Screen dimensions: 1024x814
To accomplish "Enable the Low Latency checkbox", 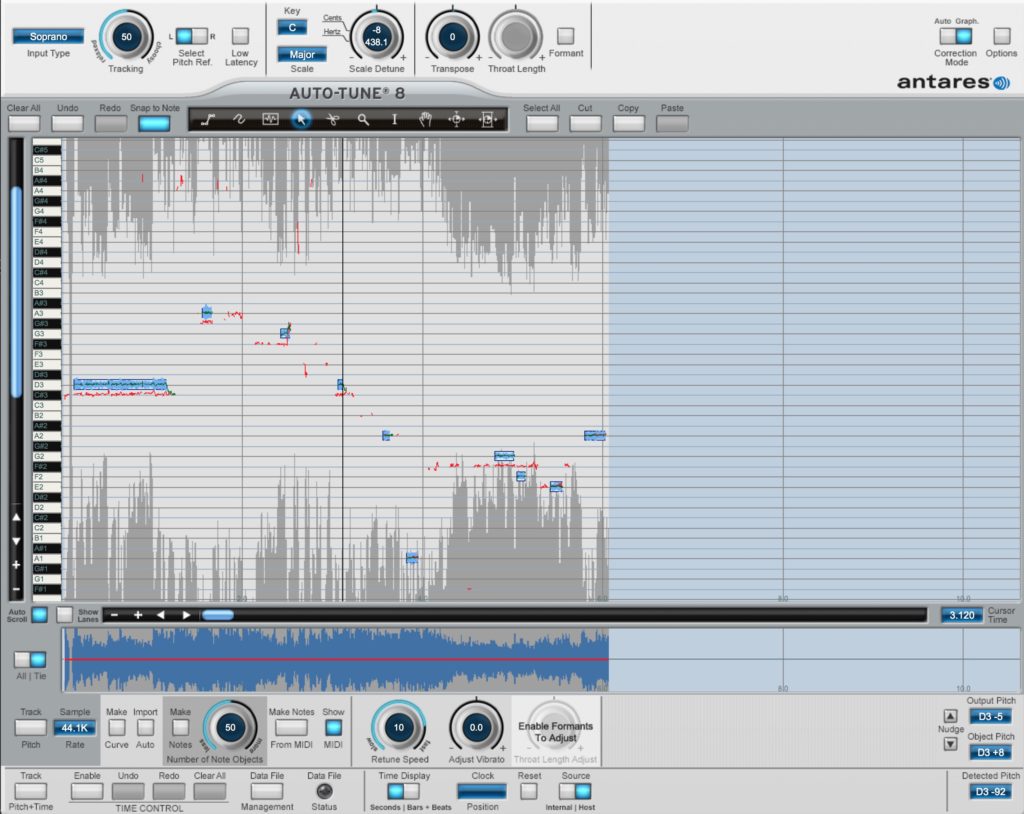I will (240, 36).
